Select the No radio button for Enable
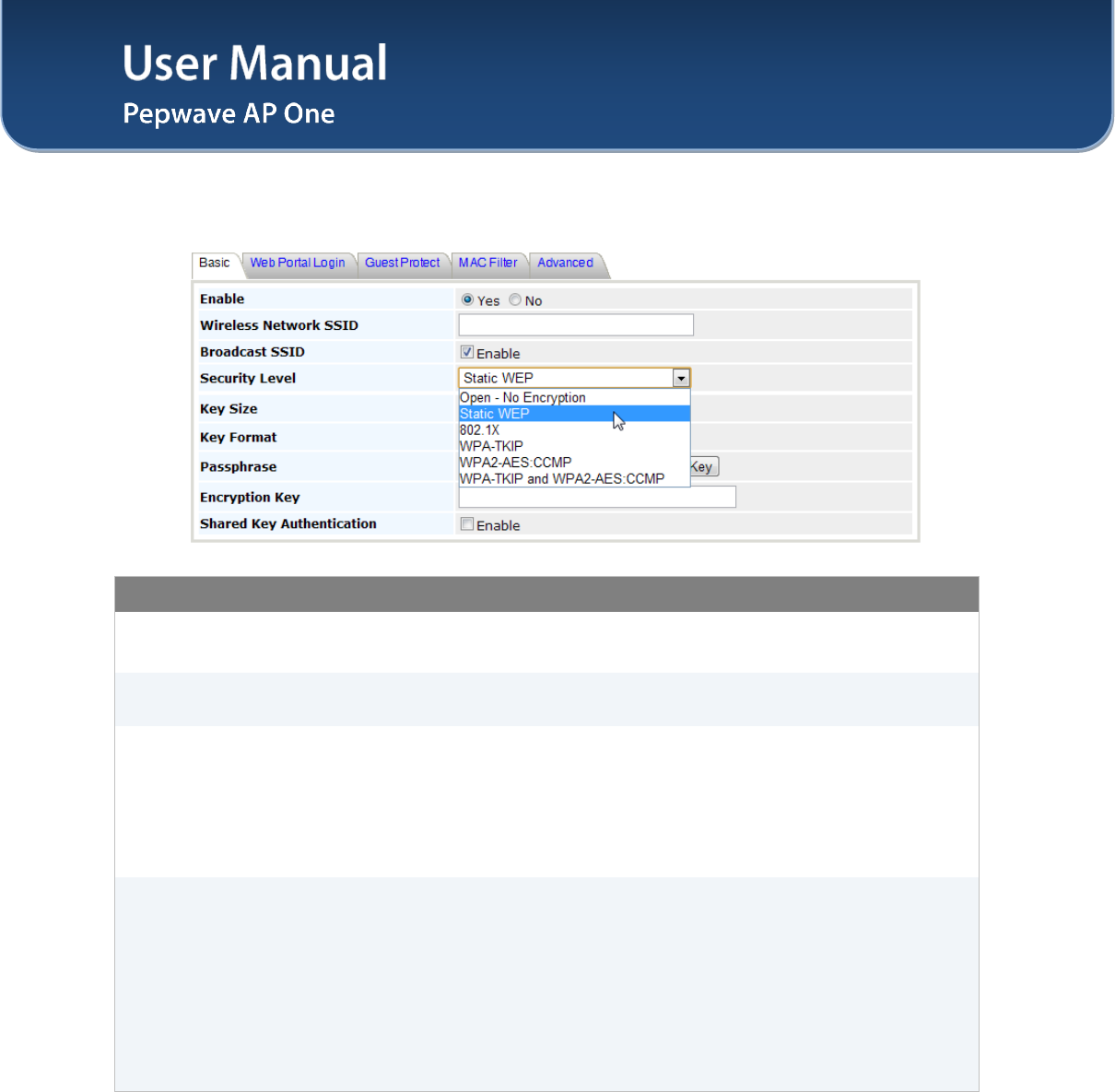The width and height of the screenshot is (1115, 1092). click(515, 299)
